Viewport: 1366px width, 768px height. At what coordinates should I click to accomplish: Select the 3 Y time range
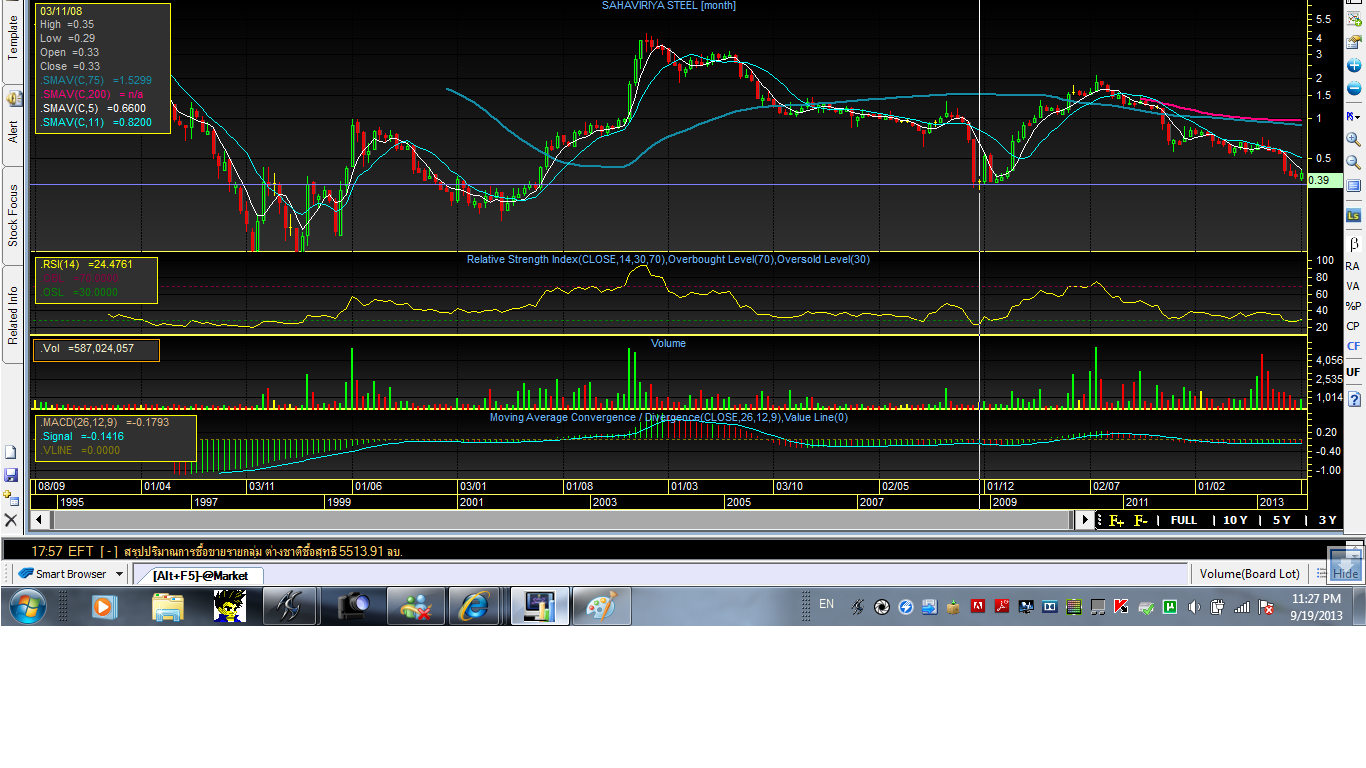click(1327, 520)
